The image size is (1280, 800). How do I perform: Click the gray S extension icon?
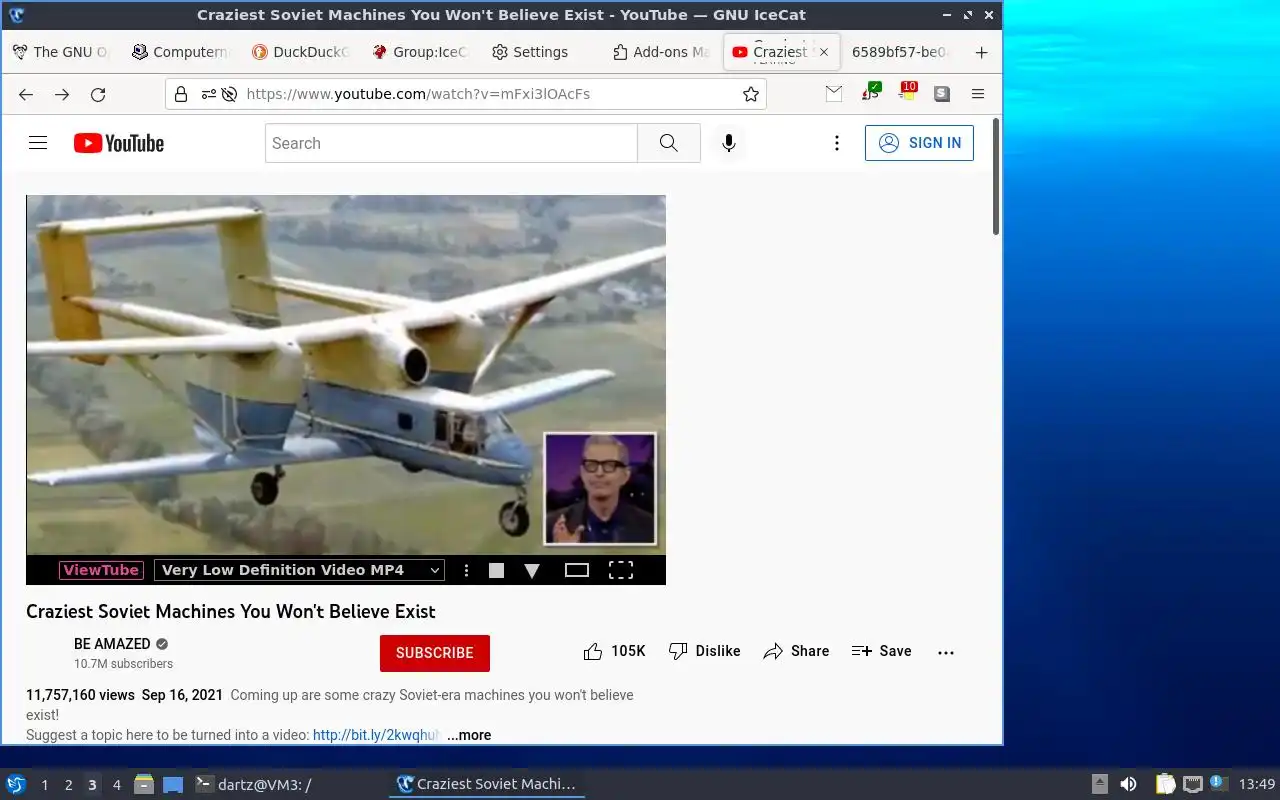942,93
